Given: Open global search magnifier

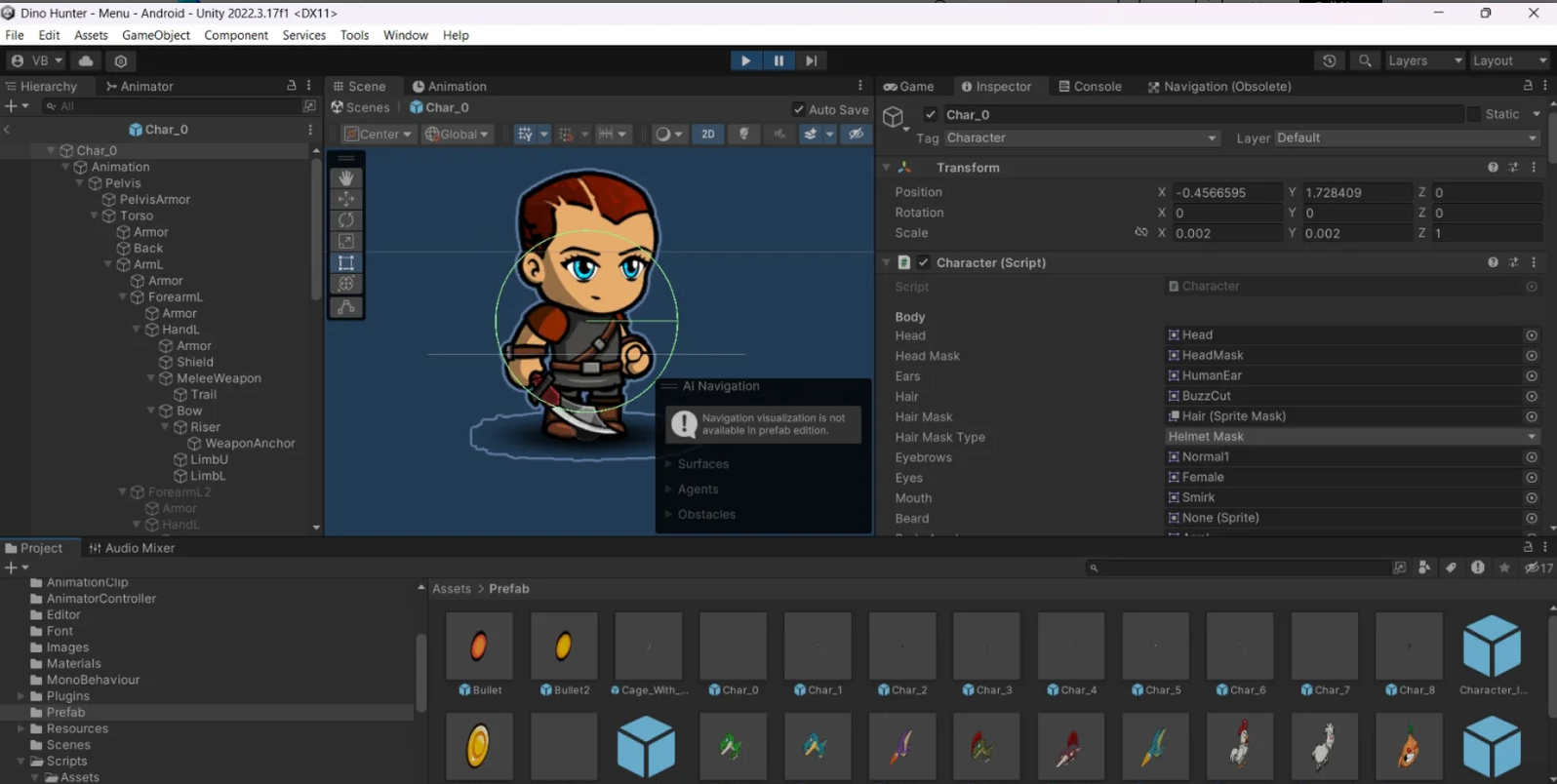Looking at the screenshot, I should [x=1365, y=60].
